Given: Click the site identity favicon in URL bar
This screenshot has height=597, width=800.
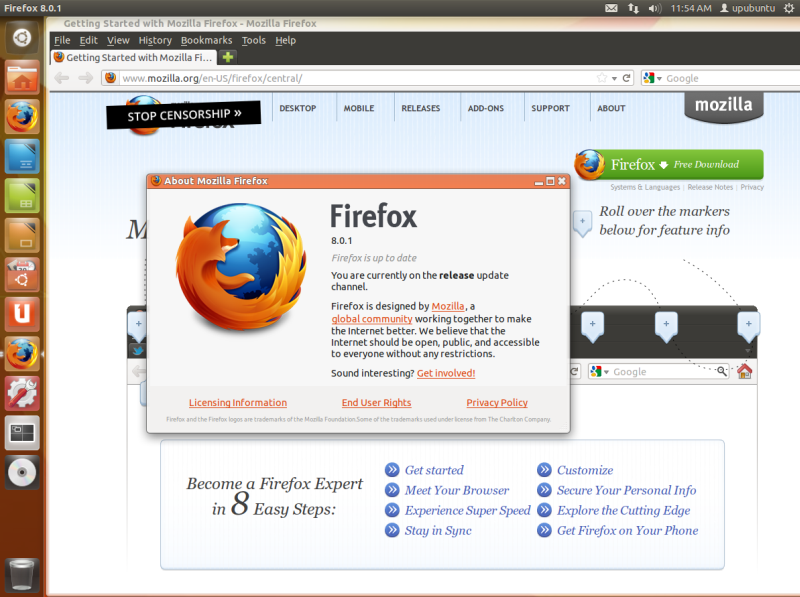Looking at the screenshot, I should (x=110, y=78).
